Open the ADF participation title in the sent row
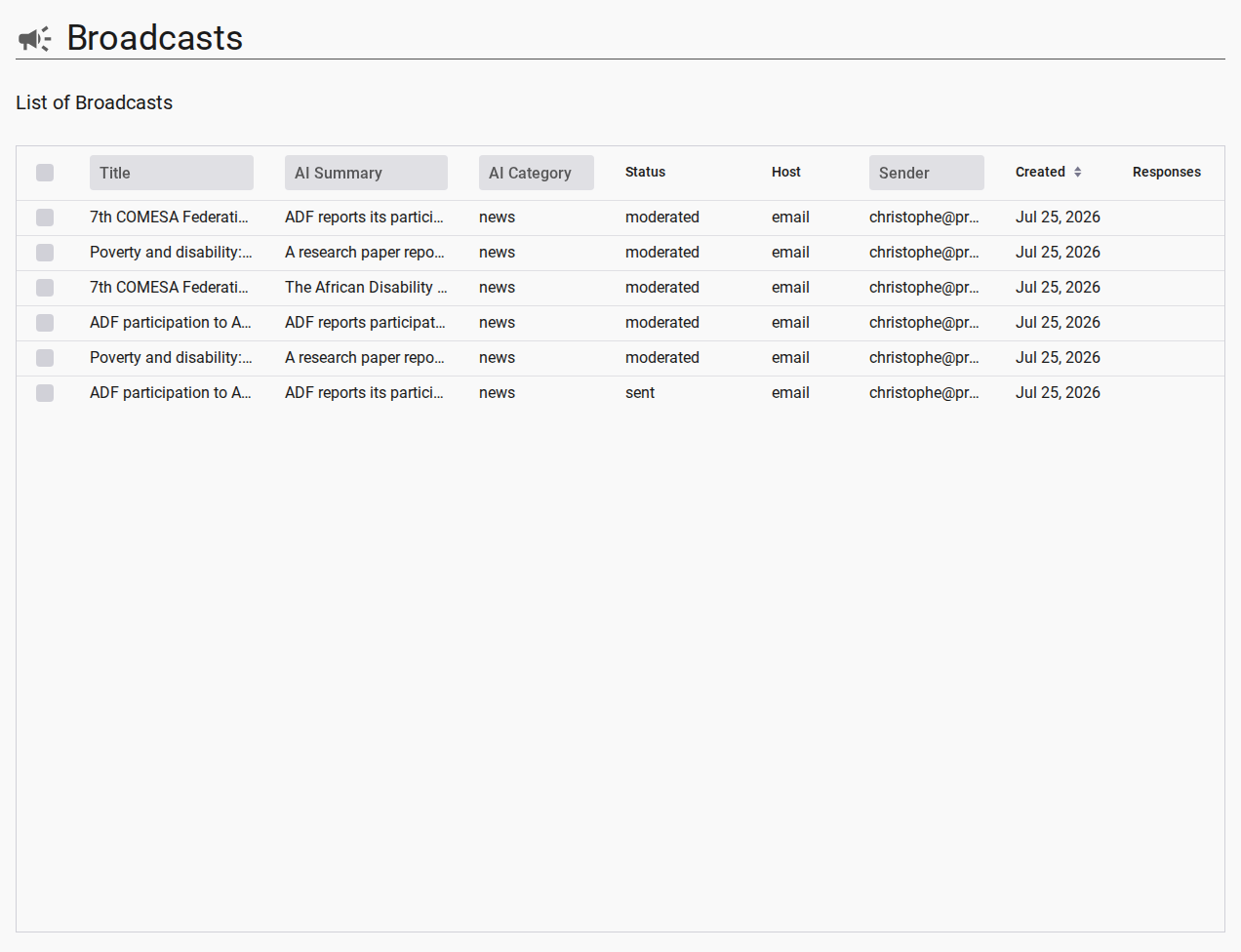1241x952 pixels. (x=171, y=393)
